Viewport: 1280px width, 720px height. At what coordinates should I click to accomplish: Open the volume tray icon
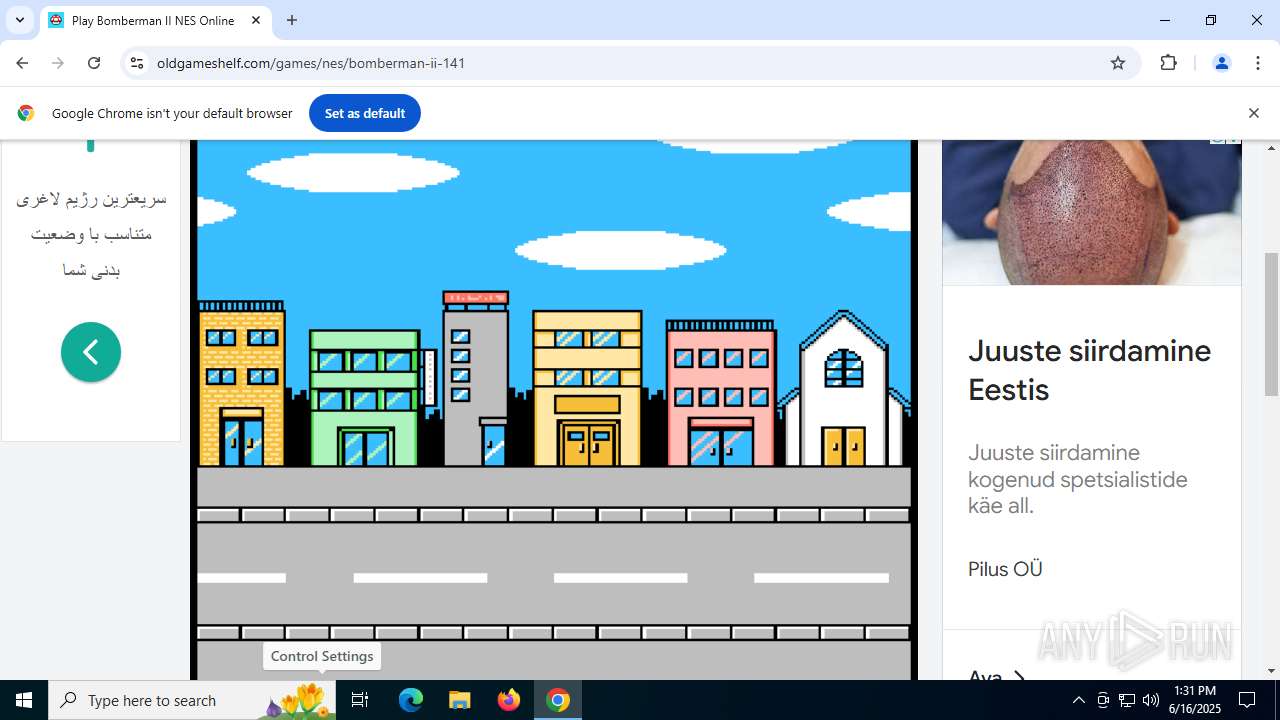pos(1151,700)
